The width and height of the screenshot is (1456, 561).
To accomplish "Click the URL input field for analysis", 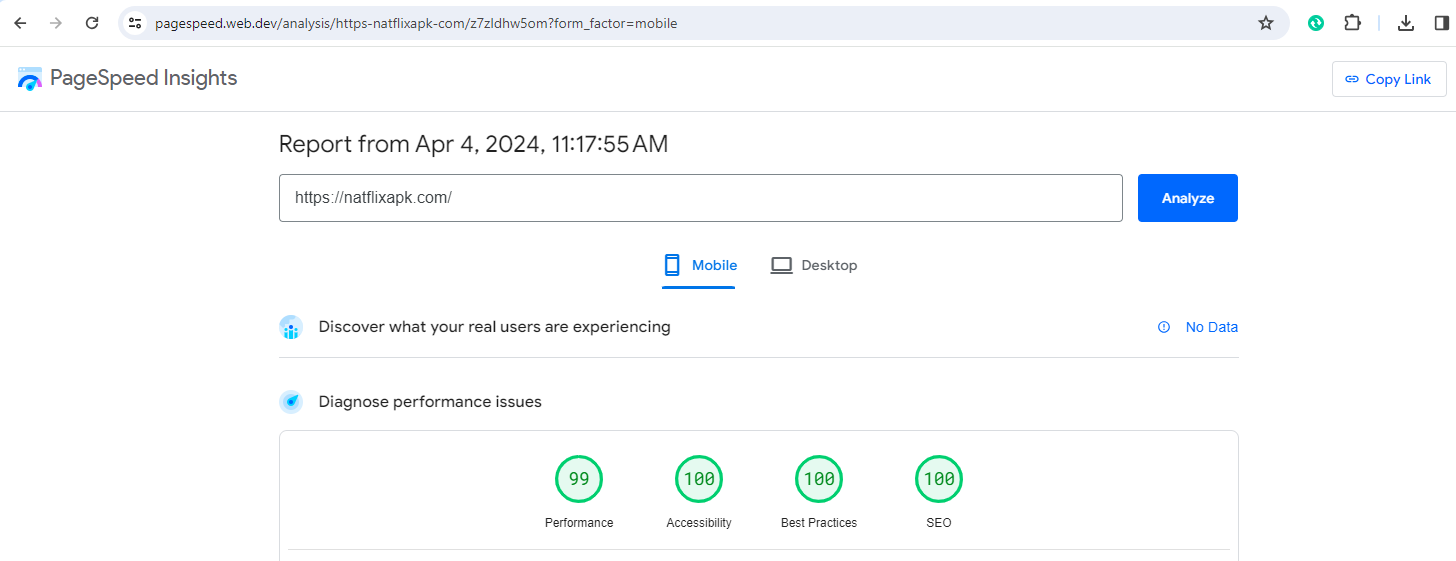I will pyautogui.click(x=700, y=198).
